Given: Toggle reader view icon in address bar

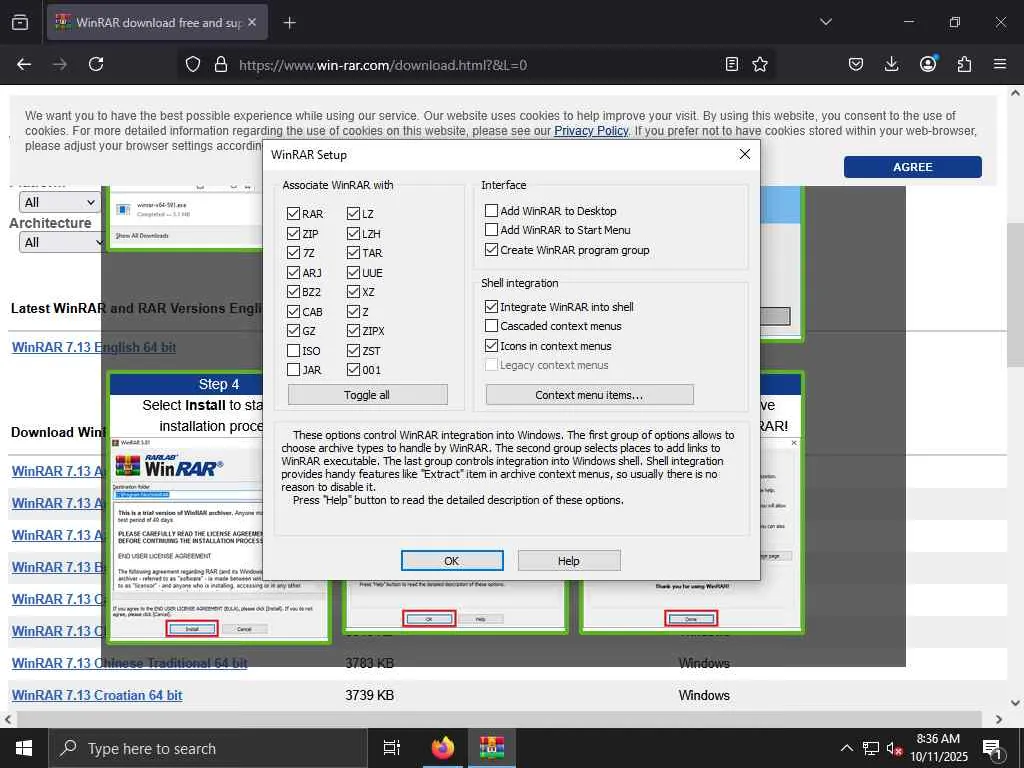Looking at the screenshot, I should point(732,64).
